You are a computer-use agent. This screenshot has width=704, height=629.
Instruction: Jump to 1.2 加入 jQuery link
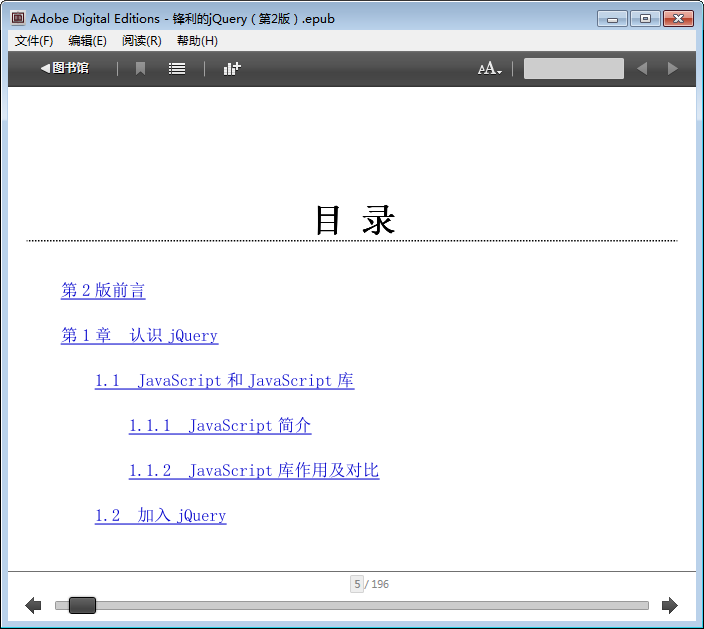coord(160,515)
